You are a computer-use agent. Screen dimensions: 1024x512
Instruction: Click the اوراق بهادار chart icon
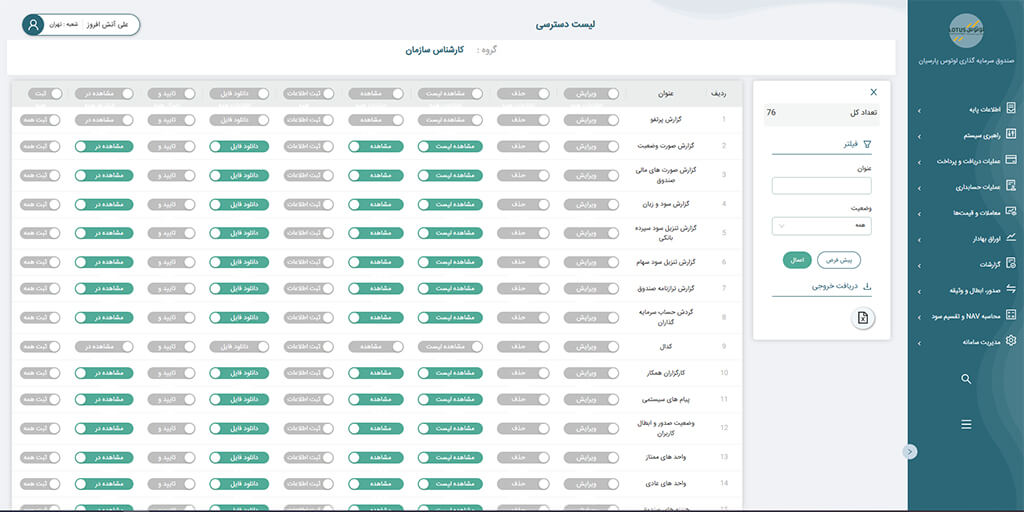click(1011, 238)
